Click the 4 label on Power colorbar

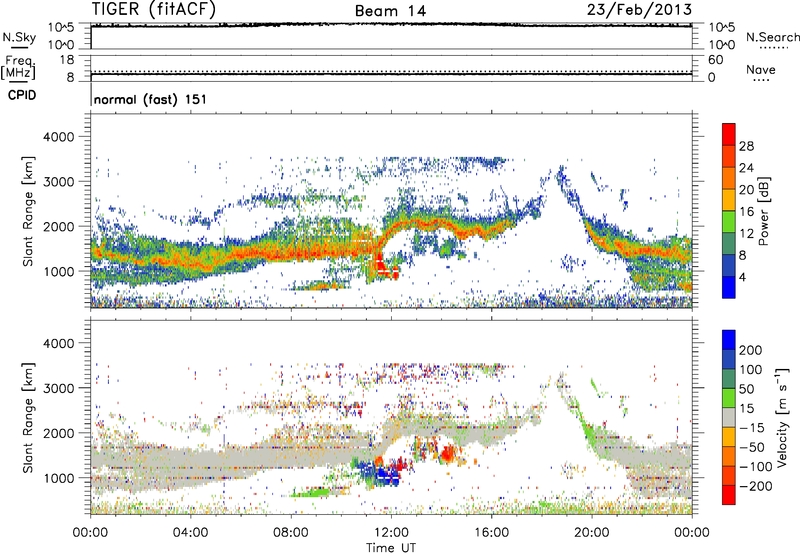(x=742, y=277)
